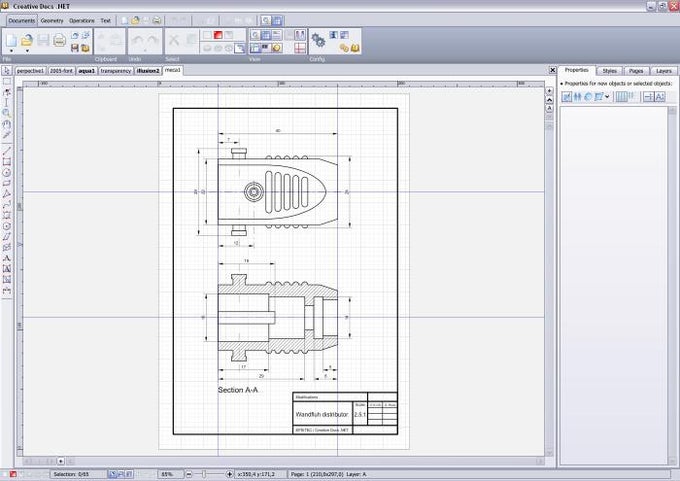This screenshot has width=680, height=481.
Task: Click the text properties icon in panel
Action: 660,97
